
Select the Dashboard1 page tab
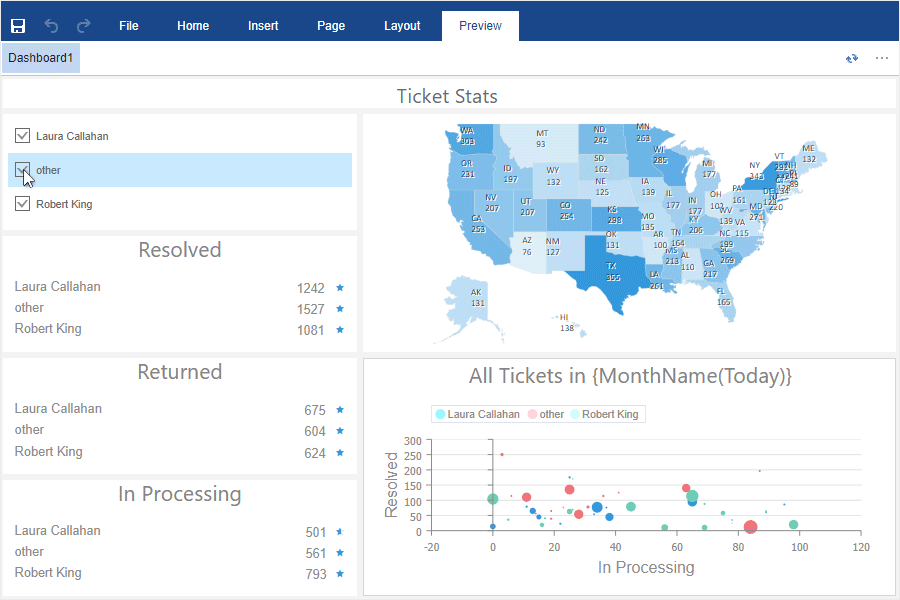coord(41,58)
